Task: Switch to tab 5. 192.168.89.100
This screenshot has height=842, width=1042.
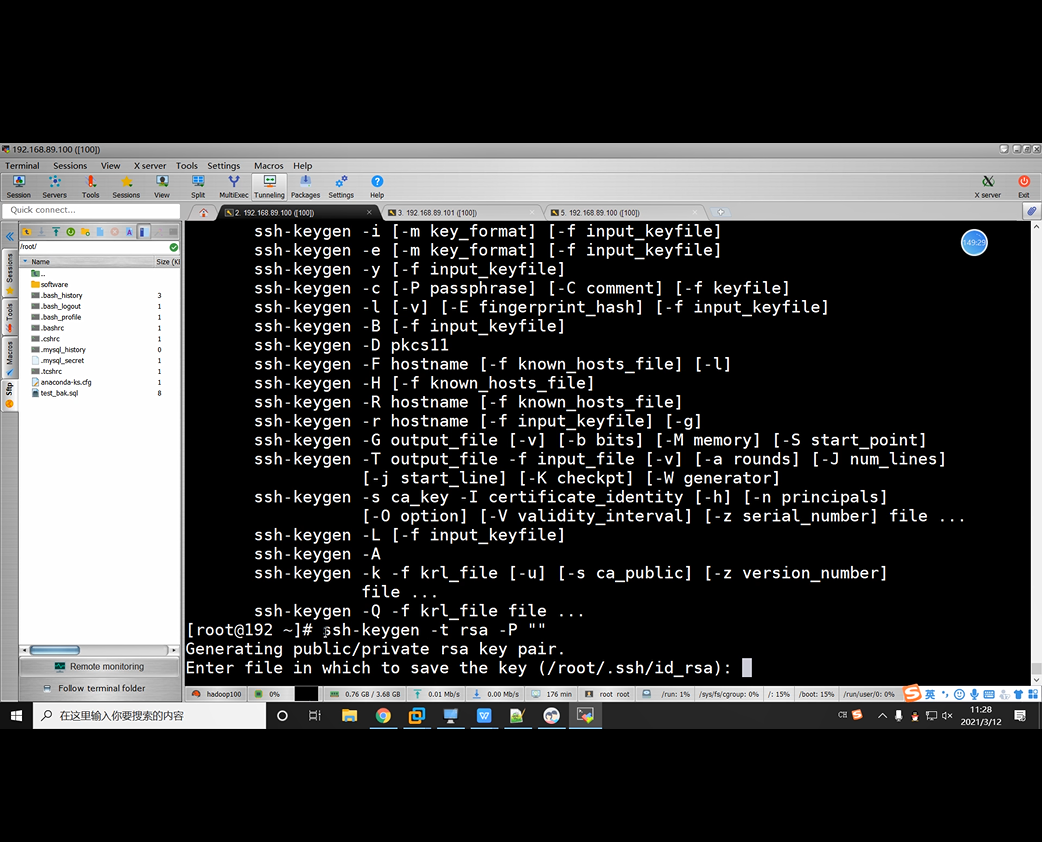Action: (x=625, y=213)
